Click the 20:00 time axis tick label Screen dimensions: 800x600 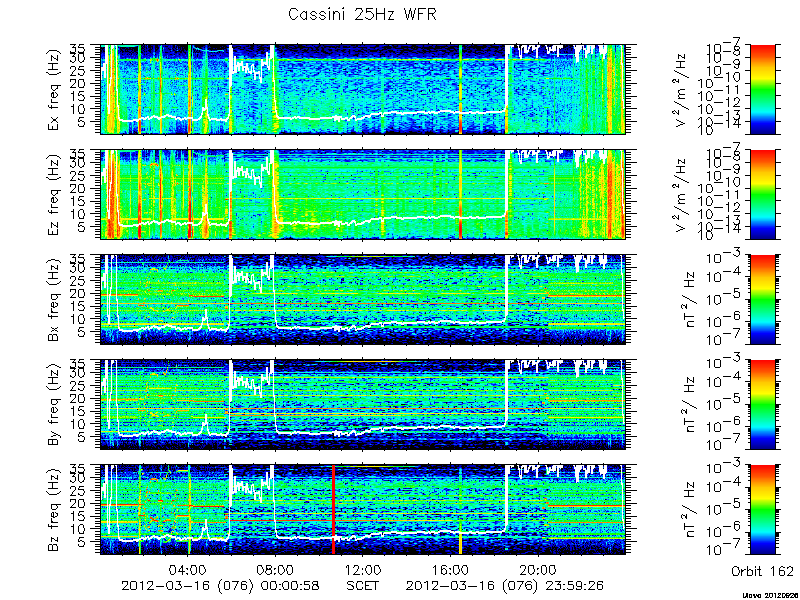(x=537, y=569)
